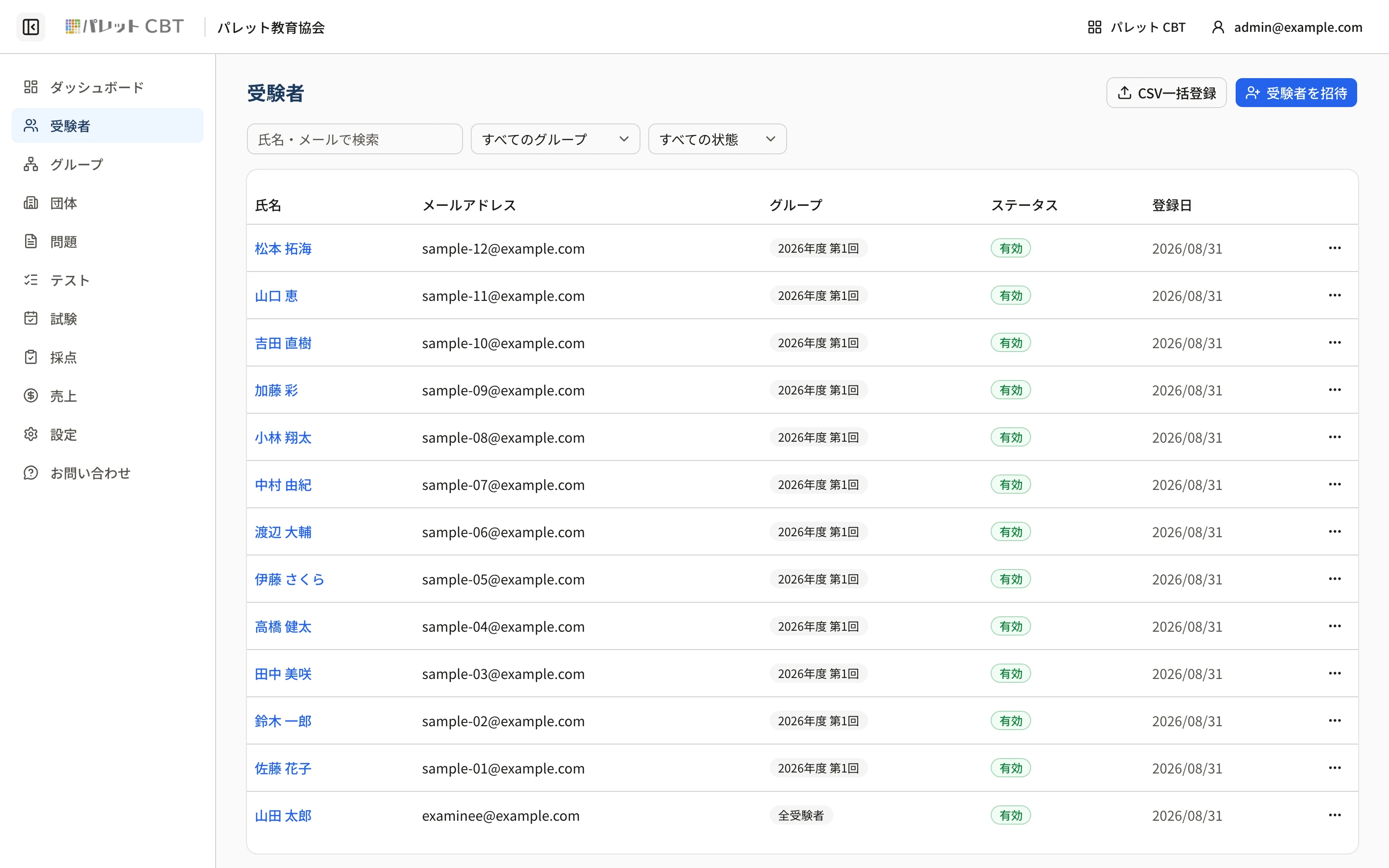Click the CSV一括登録 button
1389x868 pixels.
1166,93
